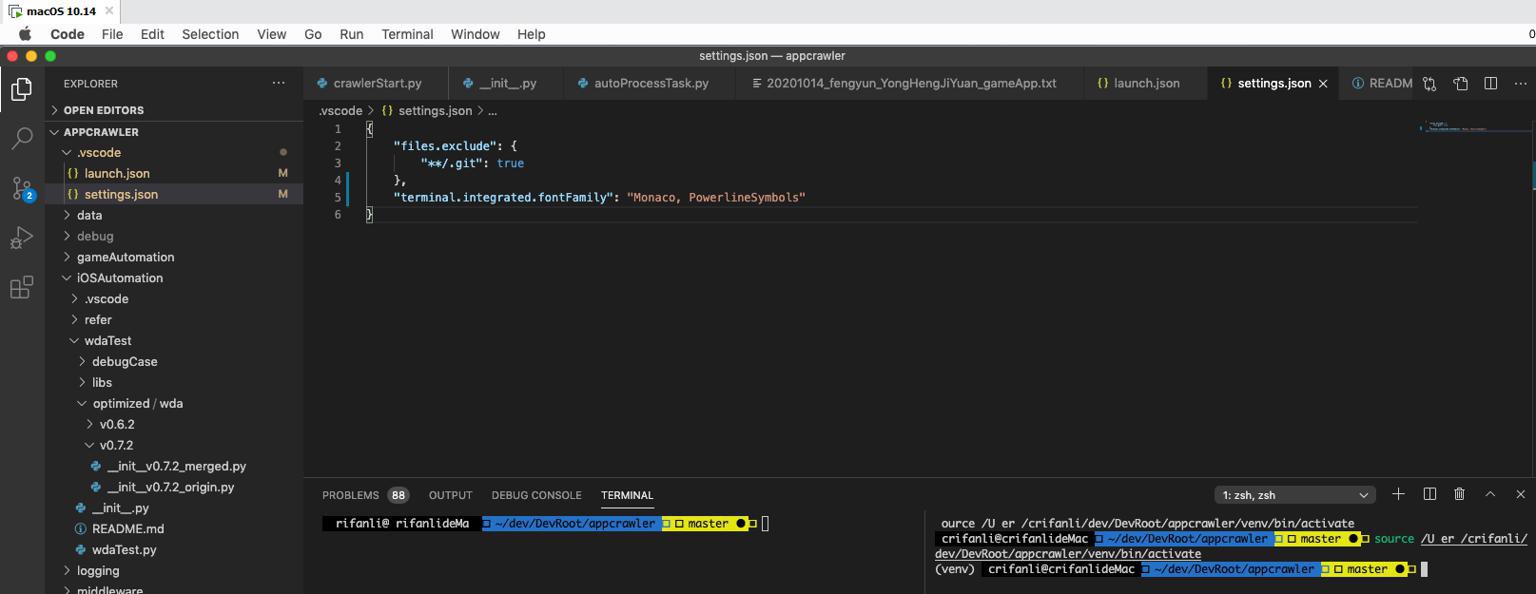
Task: Click .vscode breadcrumb segment
Action: click(340, 111)
